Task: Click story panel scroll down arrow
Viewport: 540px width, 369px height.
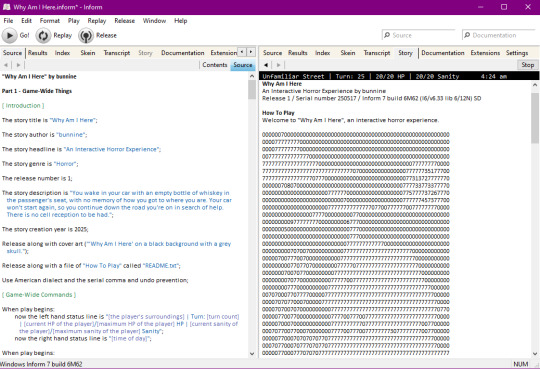Action: [535, 353]
